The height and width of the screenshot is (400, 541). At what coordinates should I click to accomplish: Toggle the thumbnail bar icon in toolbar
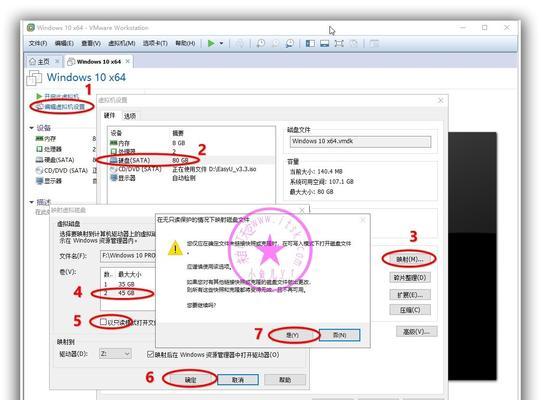click(x=324, y=43)
